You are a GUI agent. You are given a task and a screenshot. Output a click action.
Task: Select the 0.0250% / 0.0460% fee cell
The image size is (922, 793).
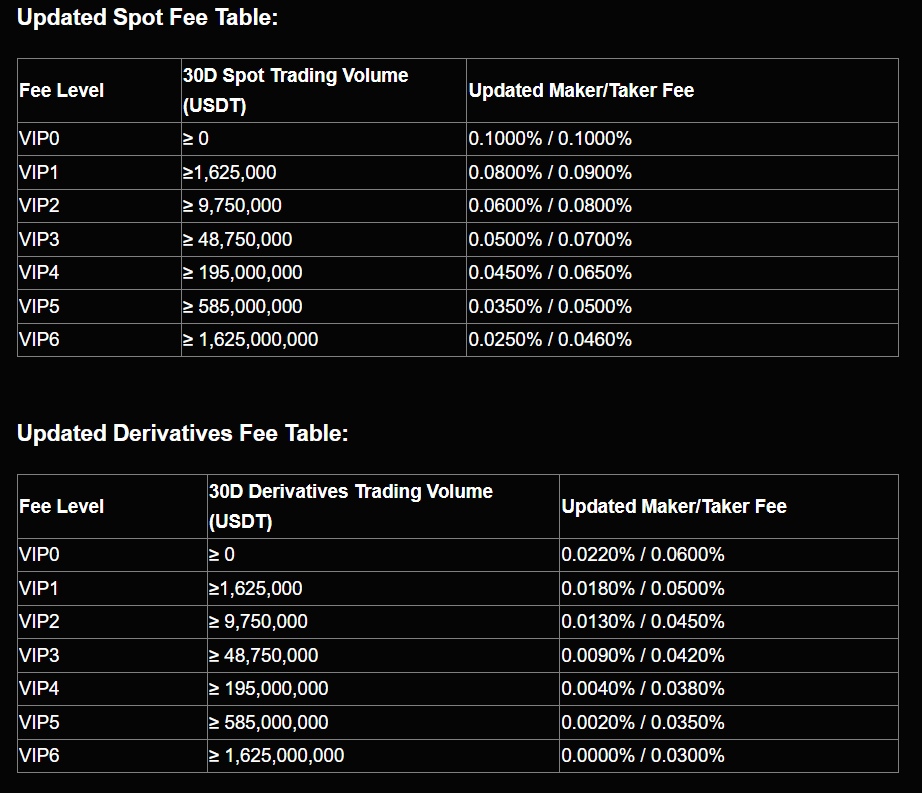tap(550, 339)
